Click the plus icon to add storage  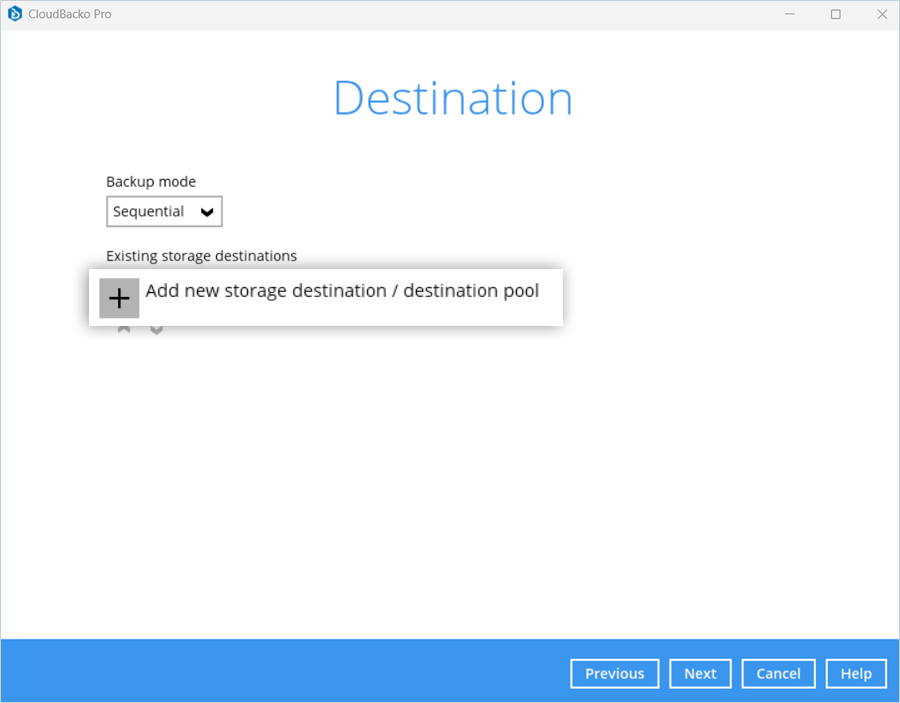[x=119, y=298]
